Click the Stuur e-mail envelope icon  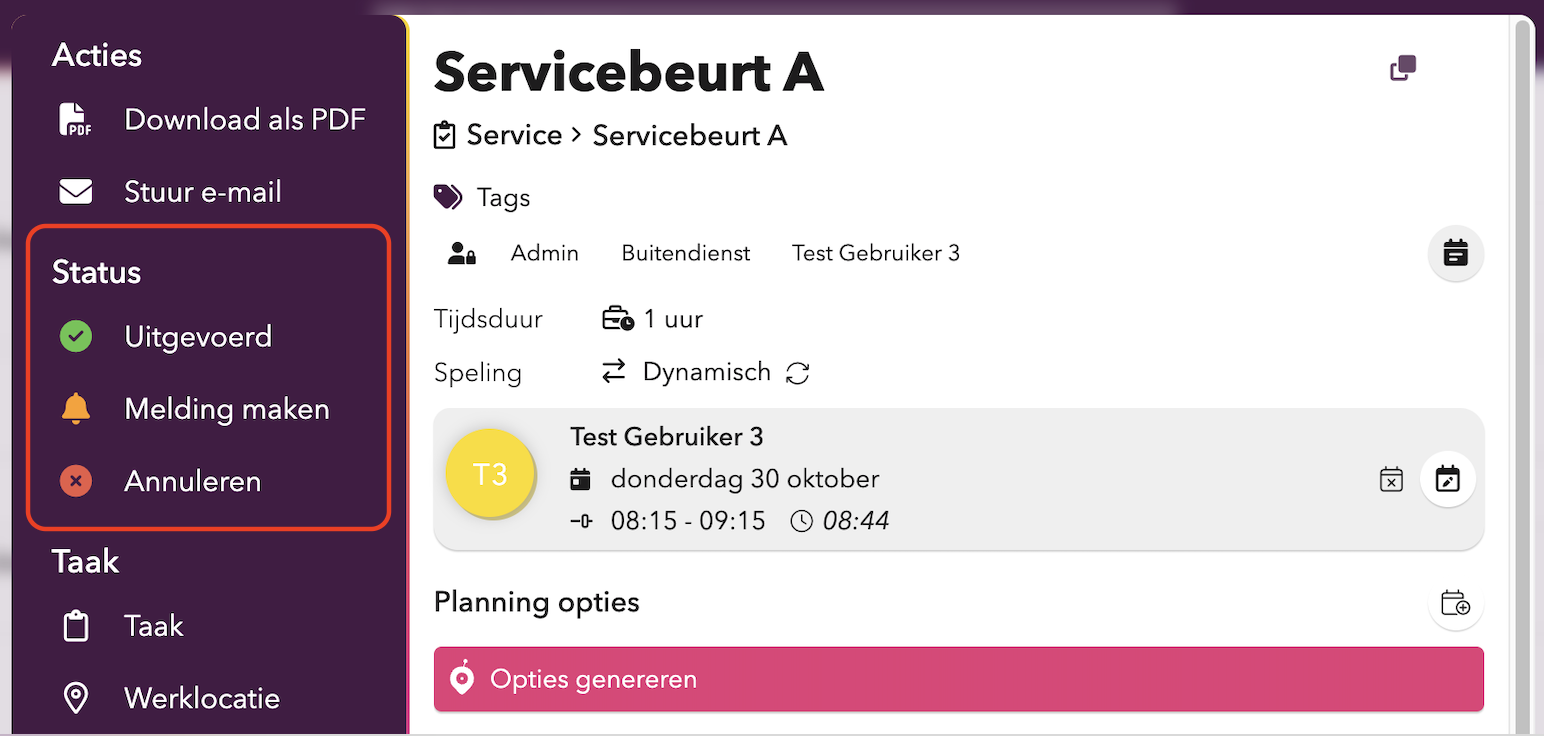pos(75,191)
